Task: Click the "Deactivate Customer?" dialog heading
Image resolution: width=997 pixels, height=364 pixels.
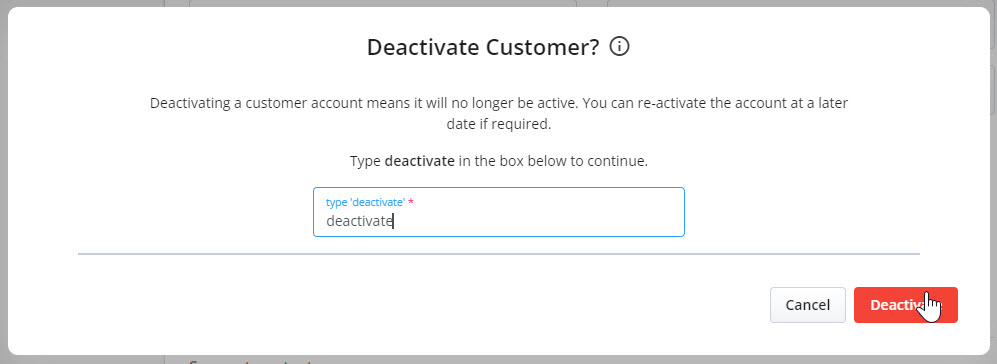Action: click(483, 47)
